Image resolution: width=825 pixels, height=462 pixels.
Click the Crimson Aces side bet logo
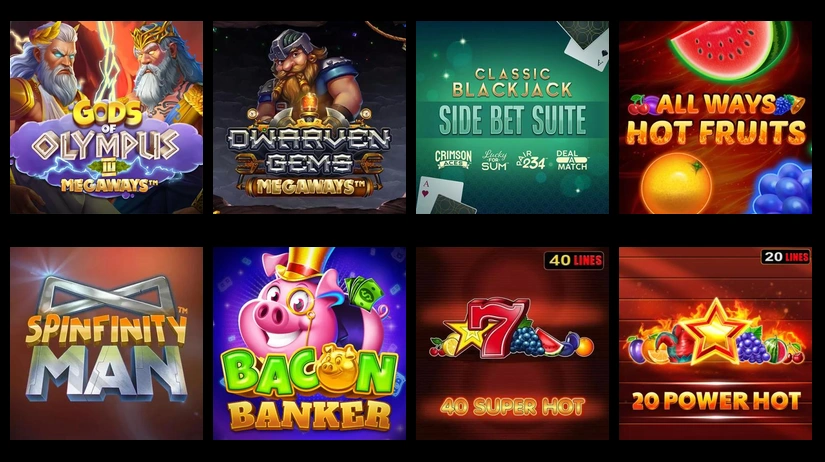click(453, 159)
